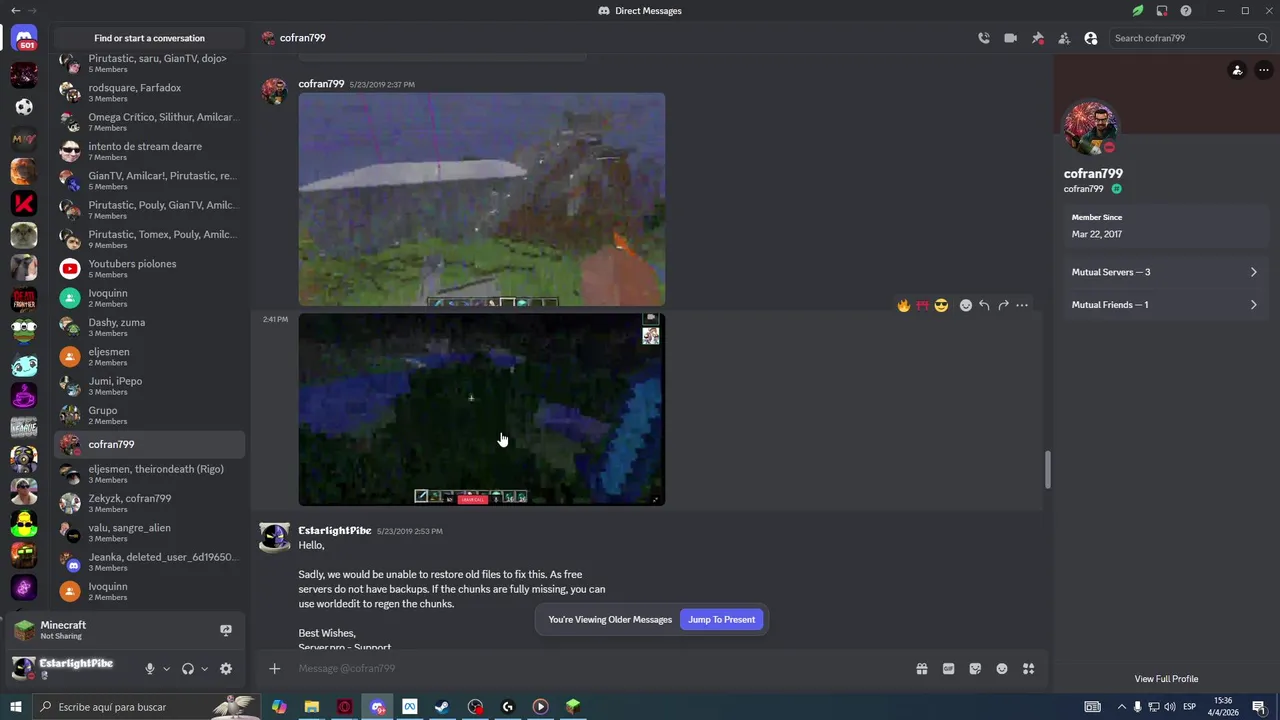The height and width of the screenshot is (720, 1280).
Task: React with sunglasses emoji
Action: (941, 305)
